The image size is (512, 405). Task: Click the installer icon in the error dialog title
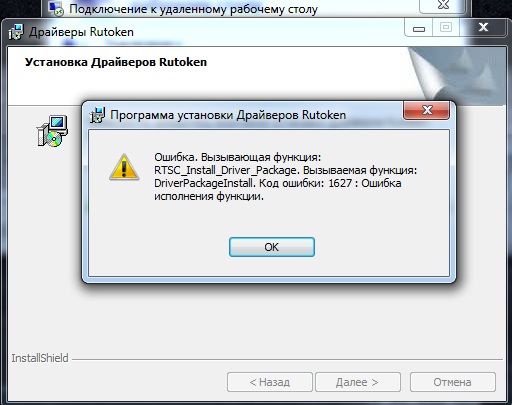click(x=97, y=115)
